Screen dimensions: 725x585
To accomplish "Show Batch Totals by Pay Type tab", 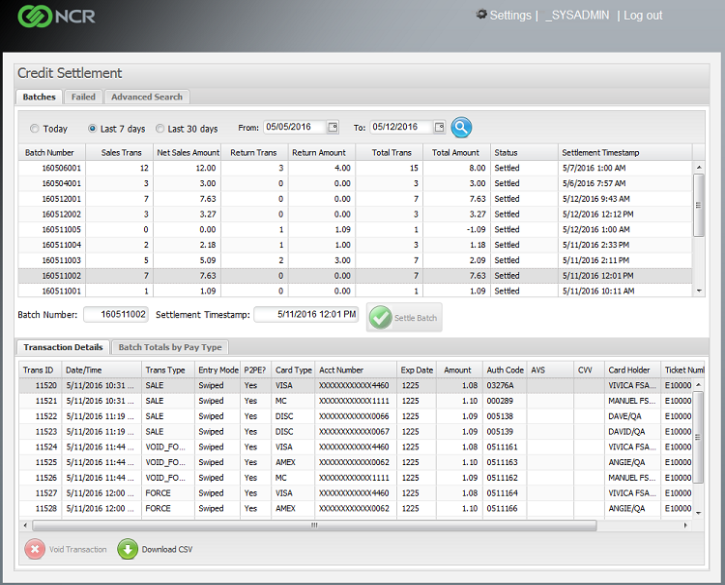I will tap(170, 347).
